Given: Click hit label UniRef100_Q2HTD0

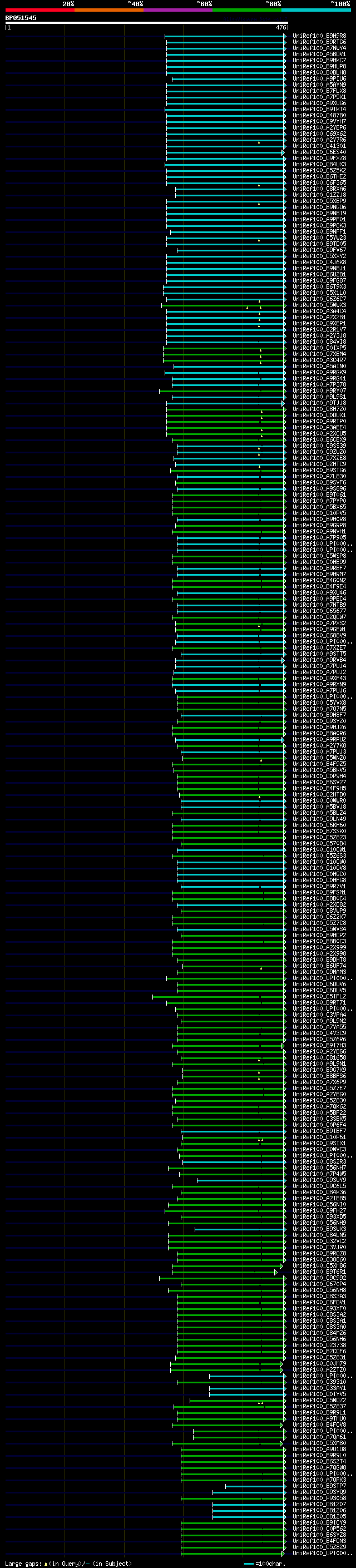Looking at the screenshot, I should (319, 794).
